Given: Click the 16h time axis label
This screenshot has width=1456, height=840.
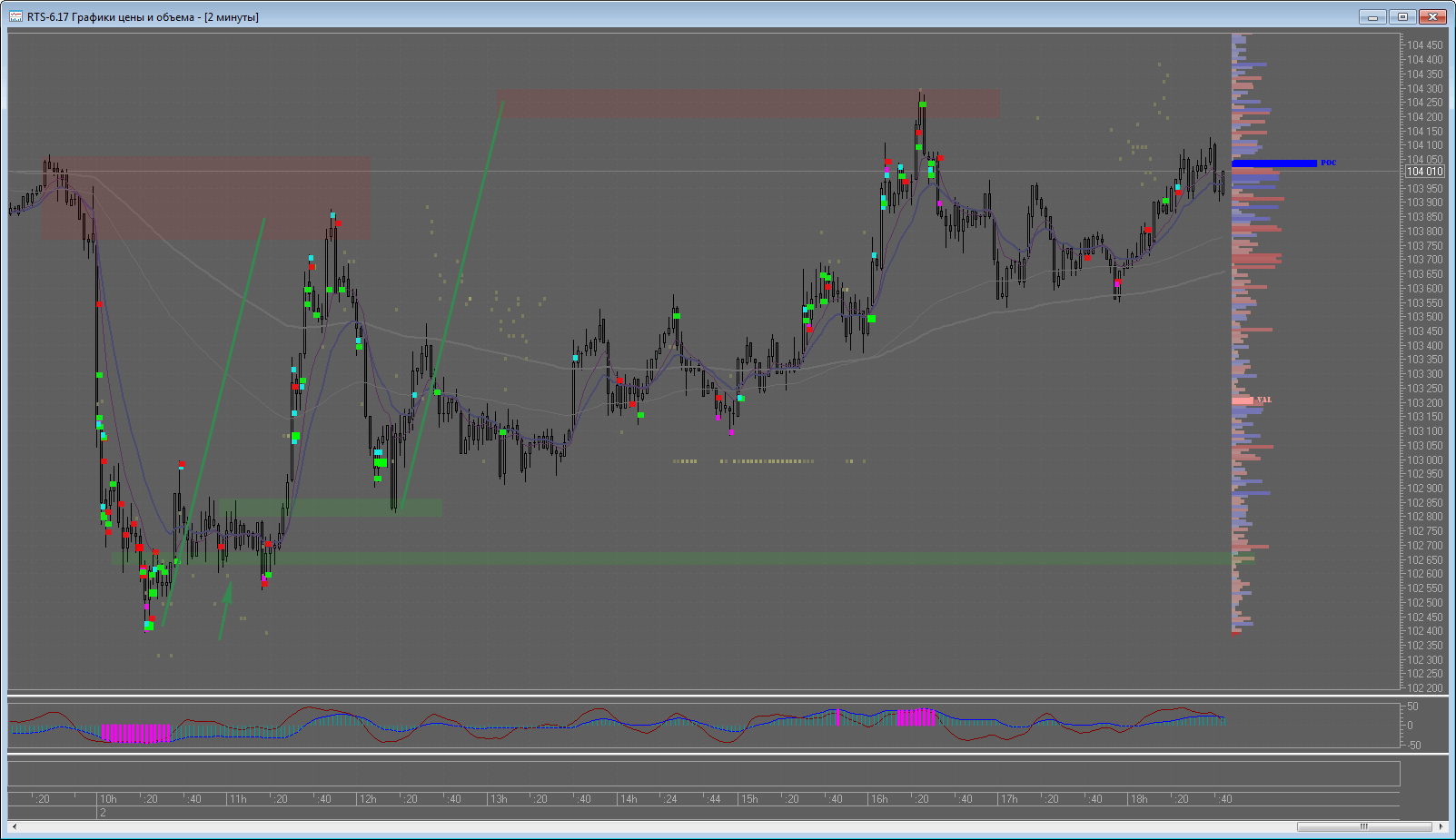Looking at the screenshot, I should (x=879, y=799).
